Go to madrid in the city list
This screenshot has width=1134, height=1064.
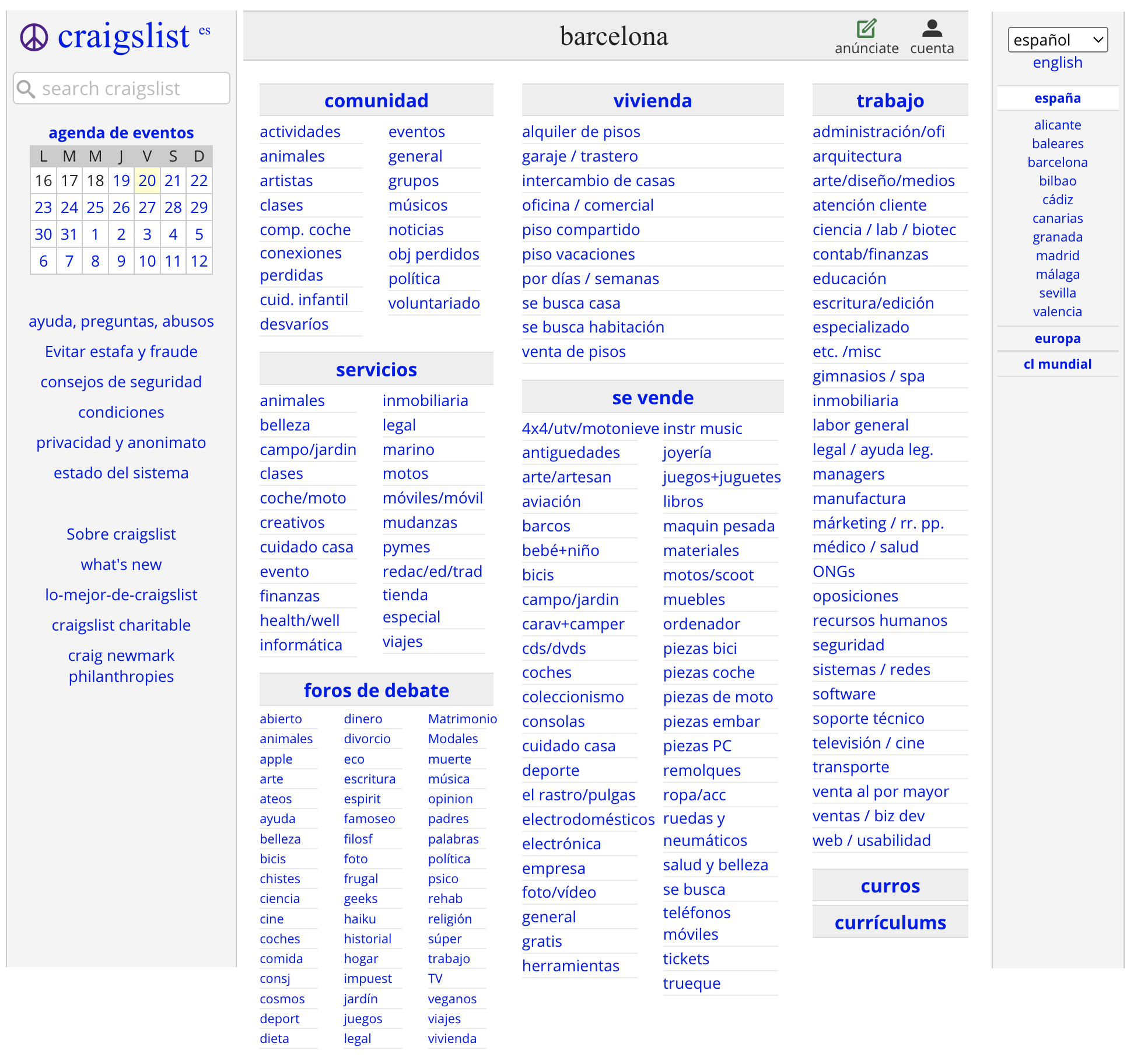(1058, 256)
